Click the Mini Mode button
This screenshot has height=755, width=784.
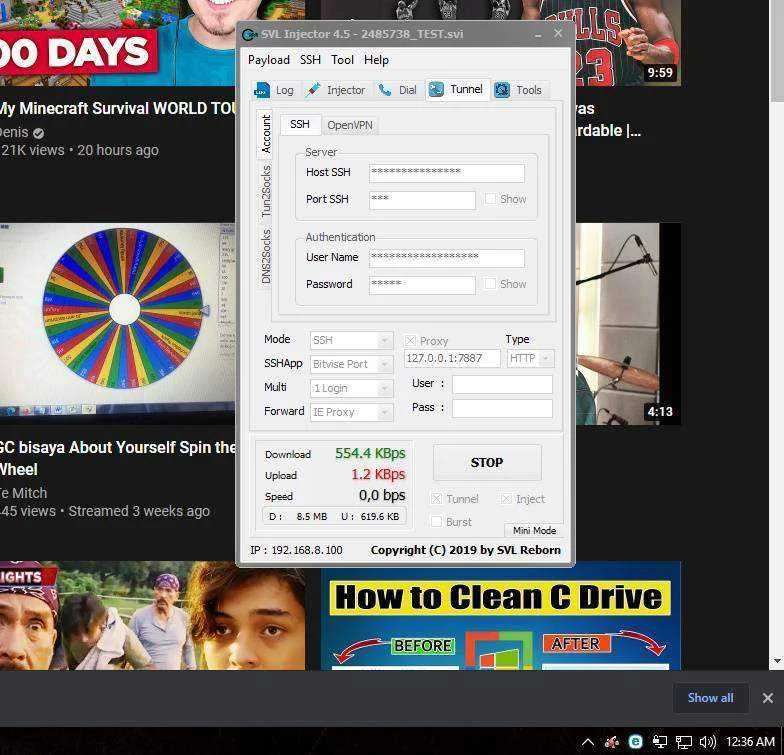[534, 530]
